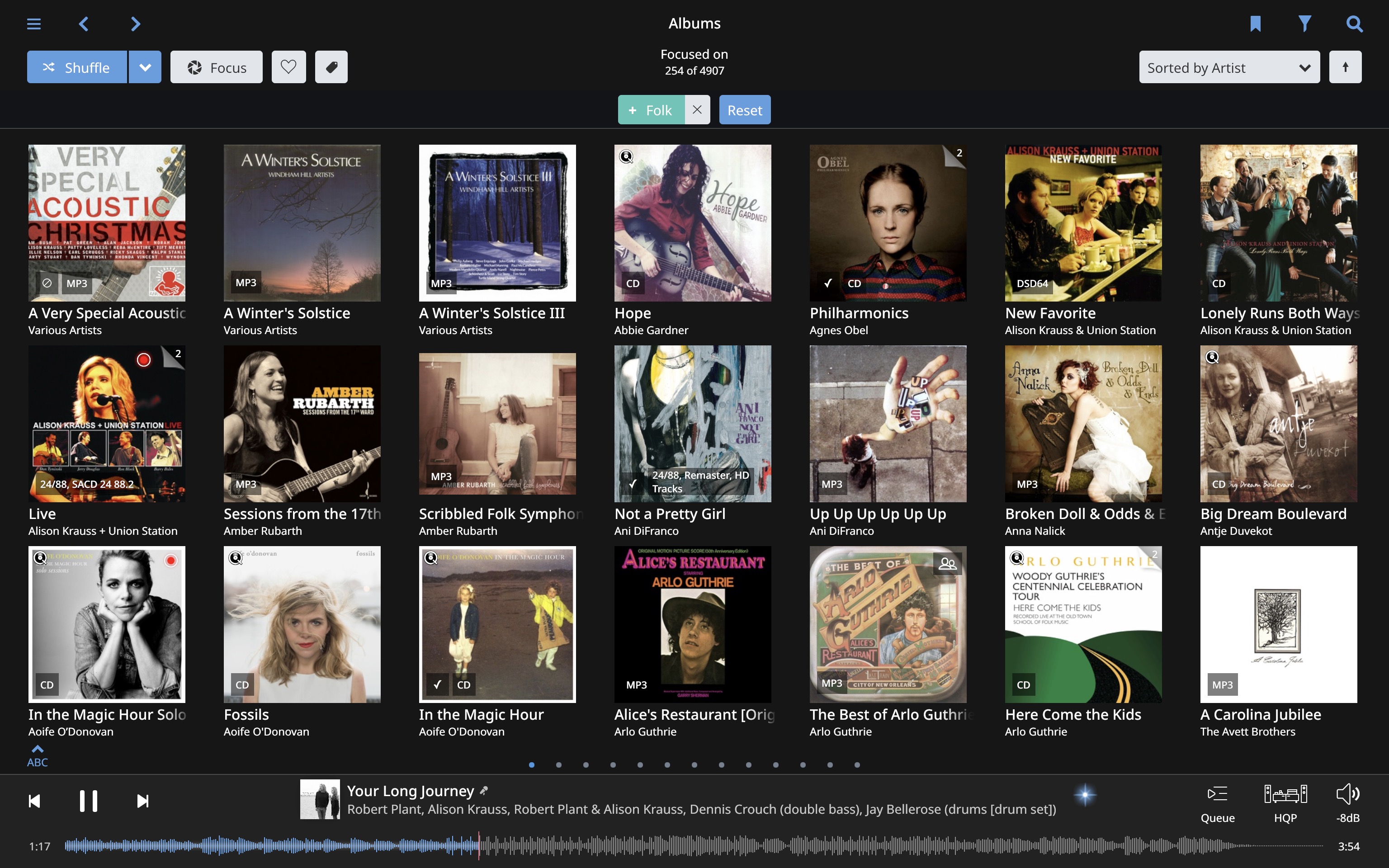Open the Queue

(1217, 803)
